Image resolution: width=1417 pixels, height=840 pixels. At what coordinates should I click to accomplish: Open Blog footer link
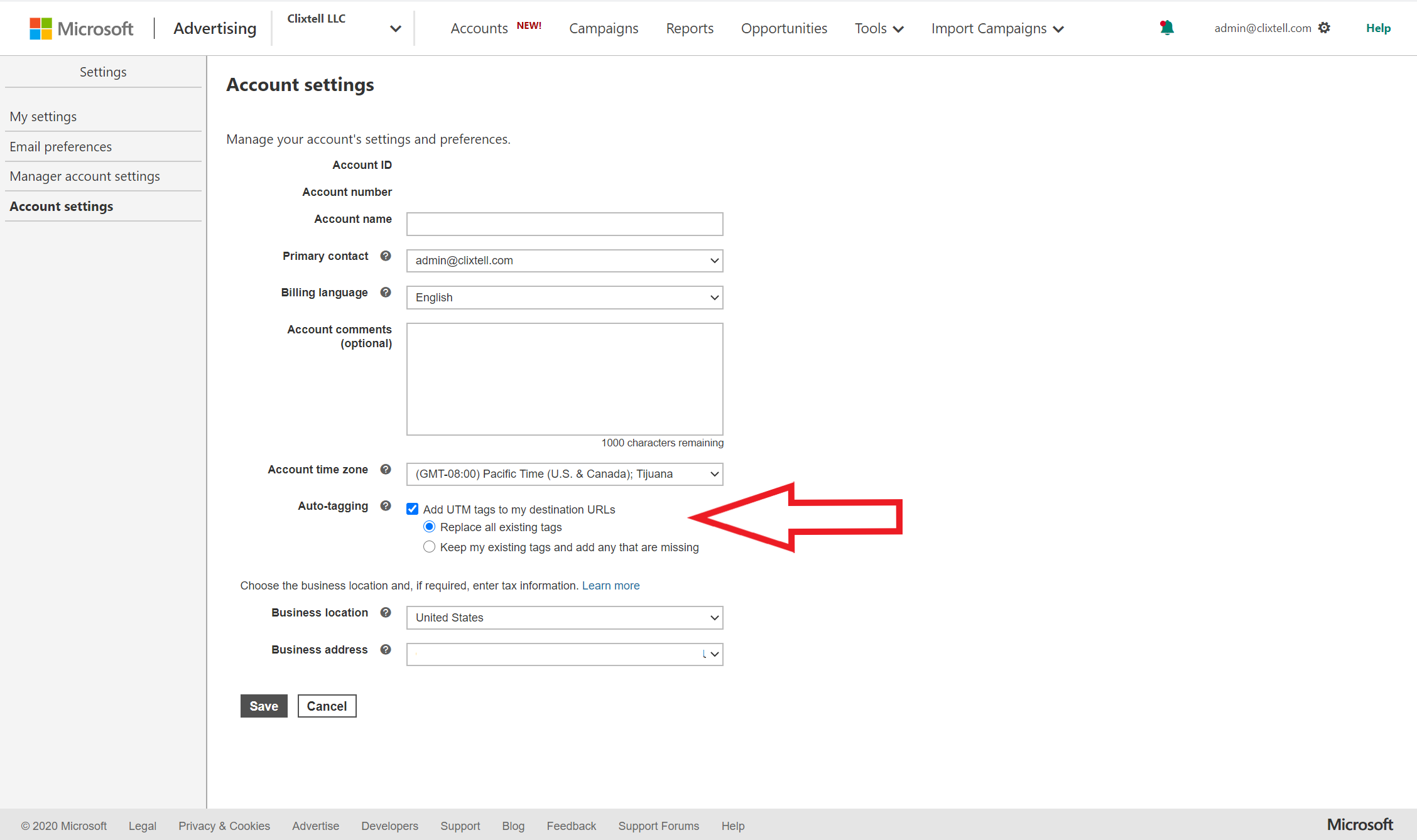click(513, 826)
